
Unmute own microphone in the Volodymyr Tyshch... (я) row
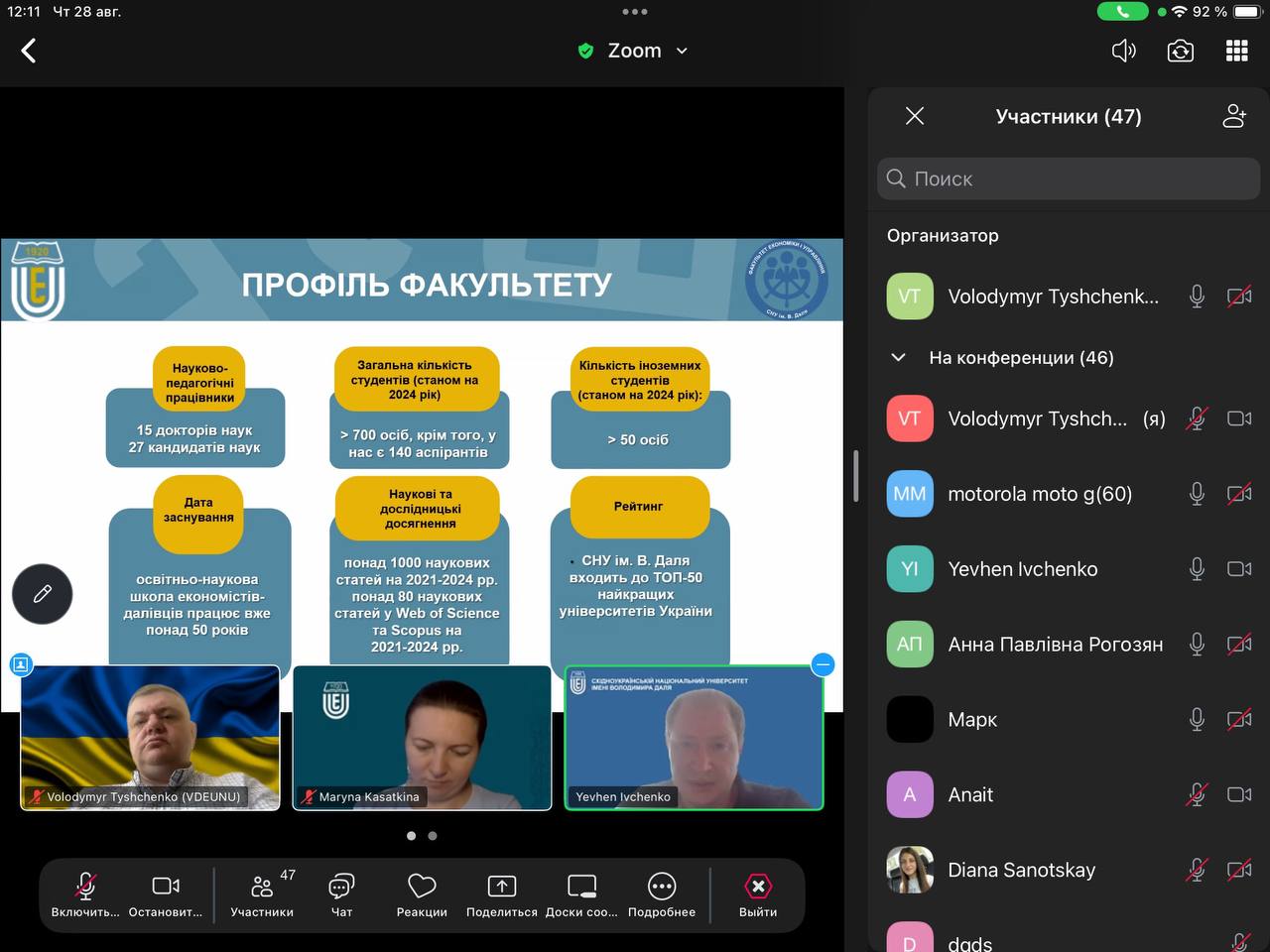[x=1197, y=418]
